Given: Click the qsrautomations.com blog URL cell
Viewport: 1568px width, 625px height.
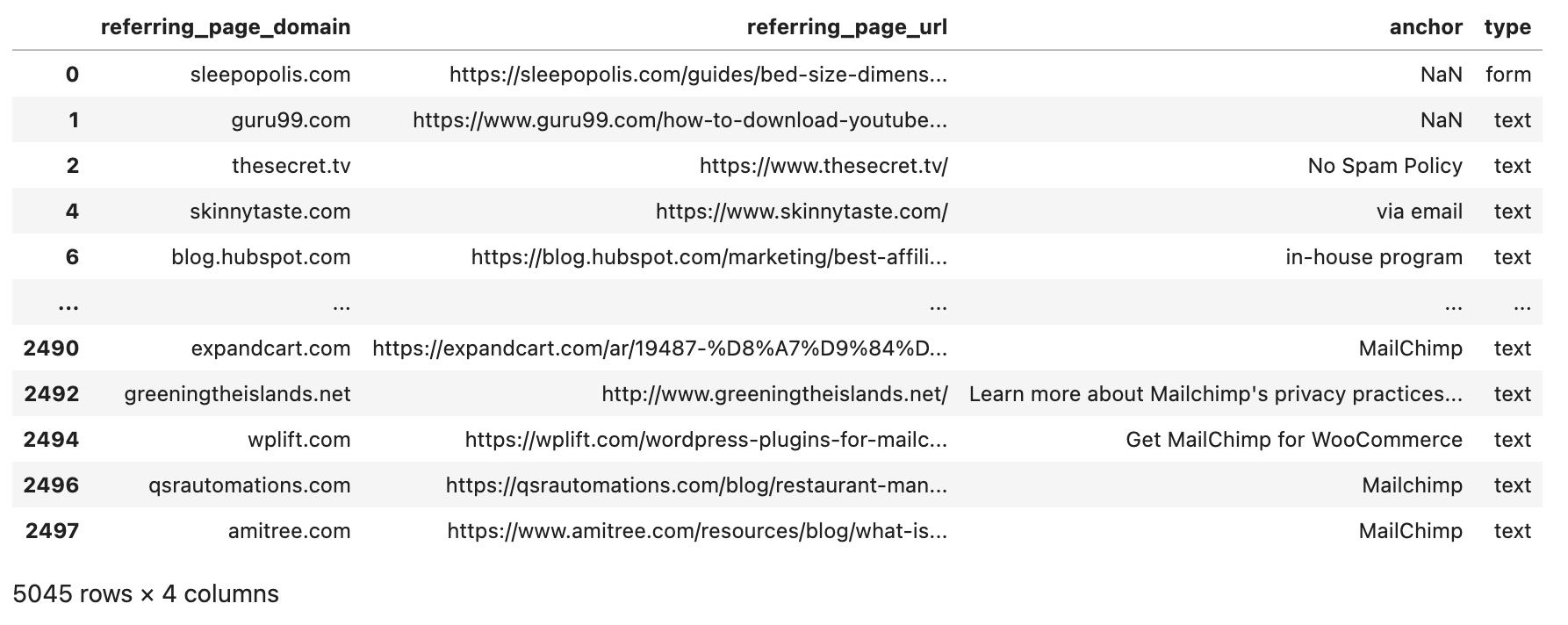Looking at the screenshot, I should point(697,485).
